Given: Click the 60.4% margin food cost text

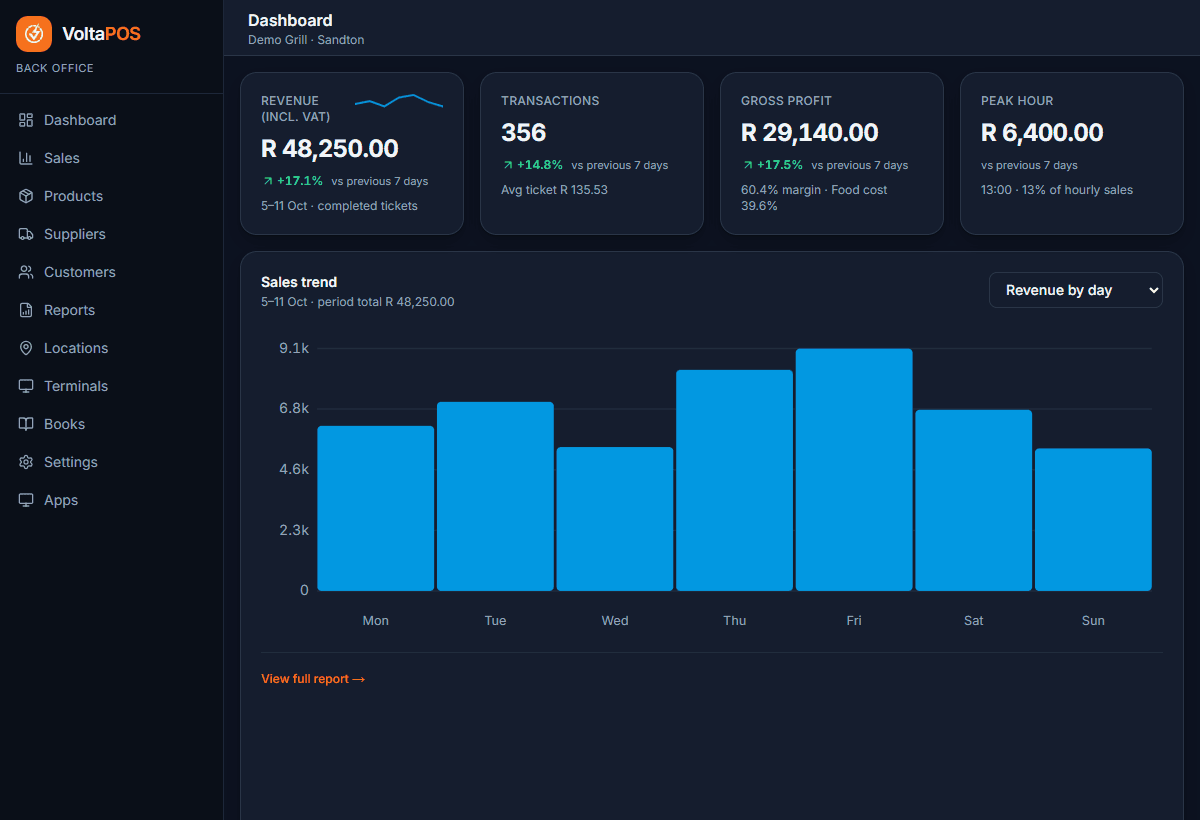Looking at the screenshot, I should [x=814, y=198].
